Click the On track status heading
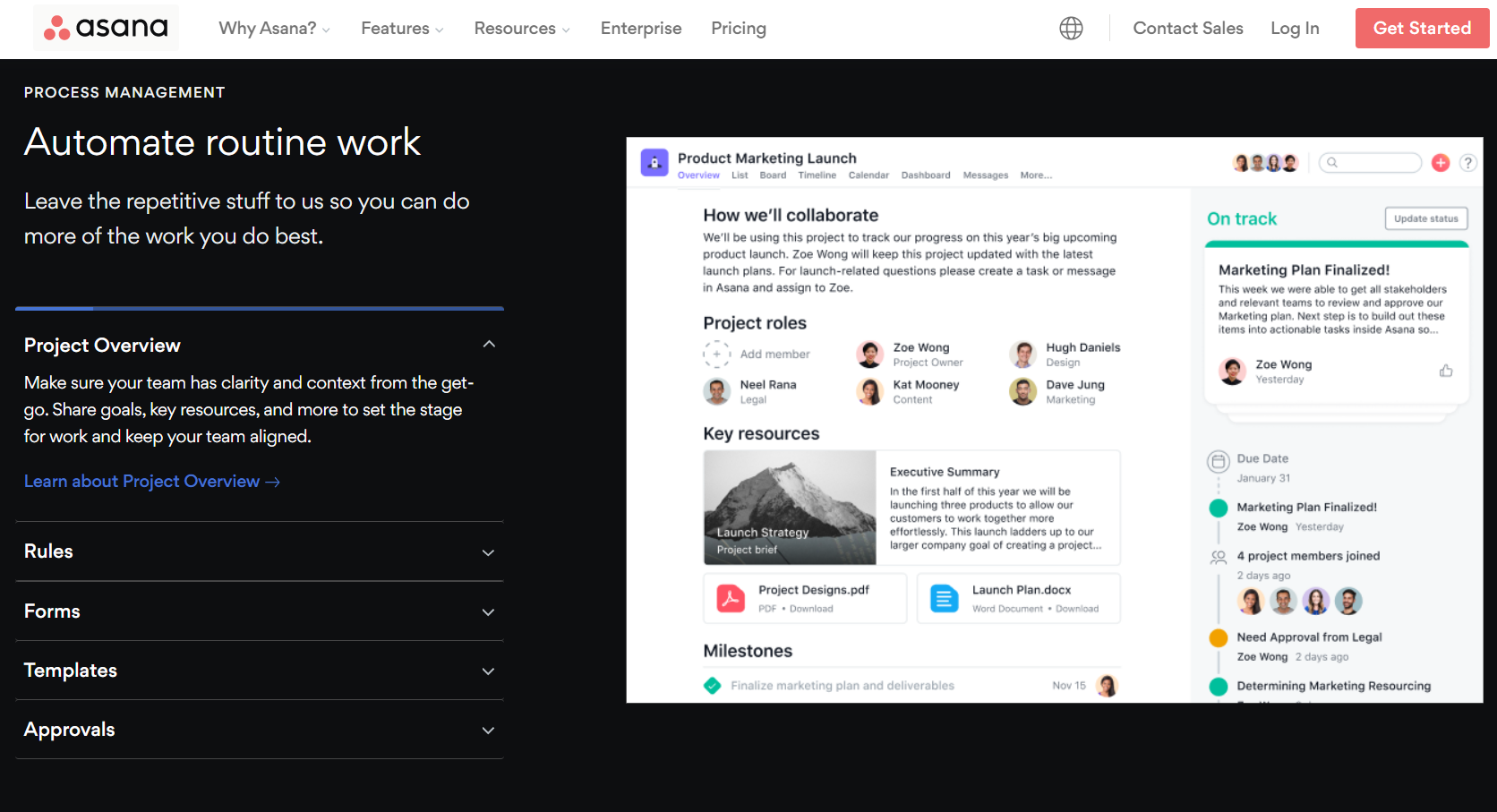This screenshot has height=812, width=1497. [1242, 219]
